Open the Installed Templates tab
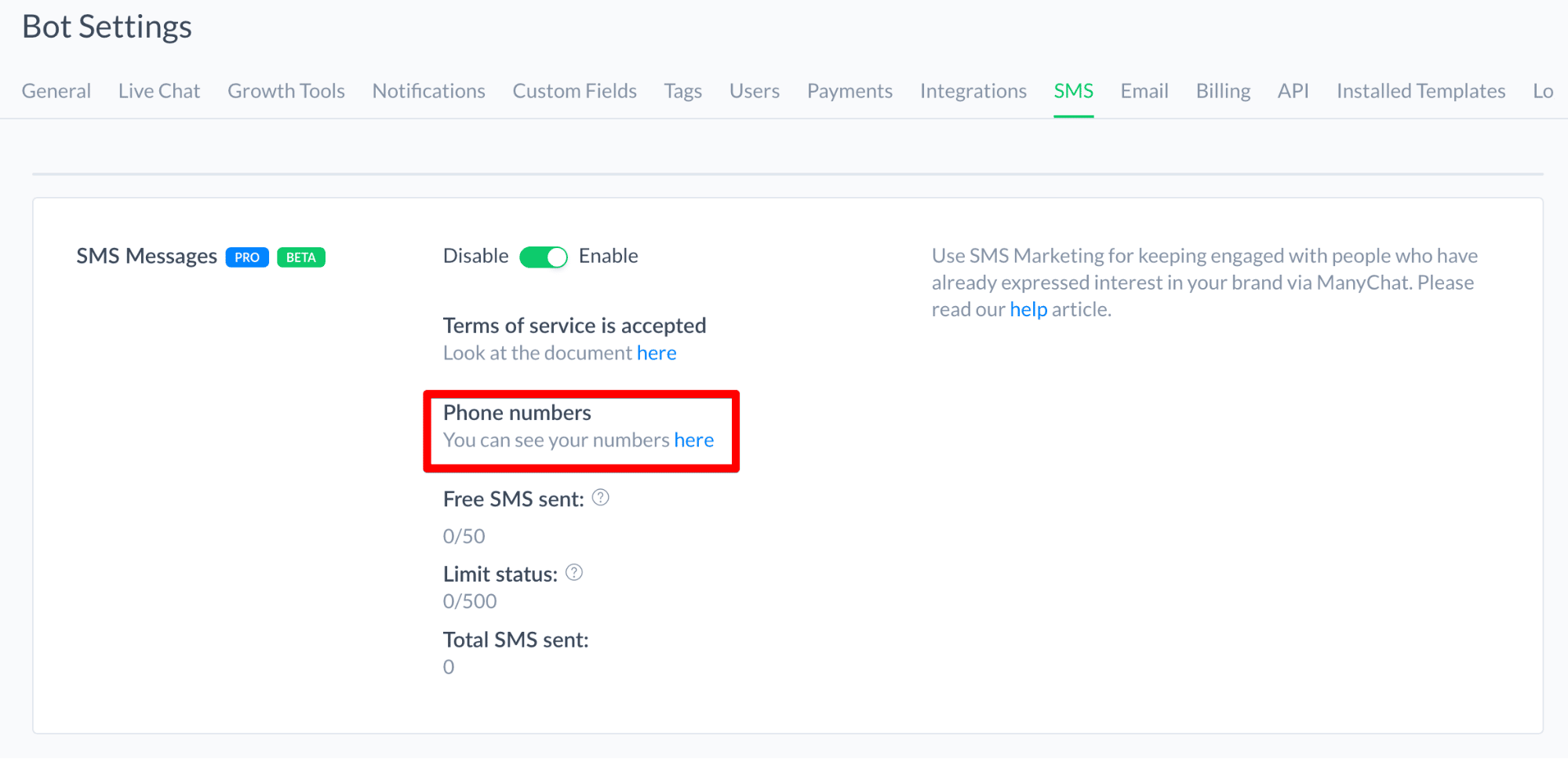This screenshot has width=1568, height=759. [1421, 91]
